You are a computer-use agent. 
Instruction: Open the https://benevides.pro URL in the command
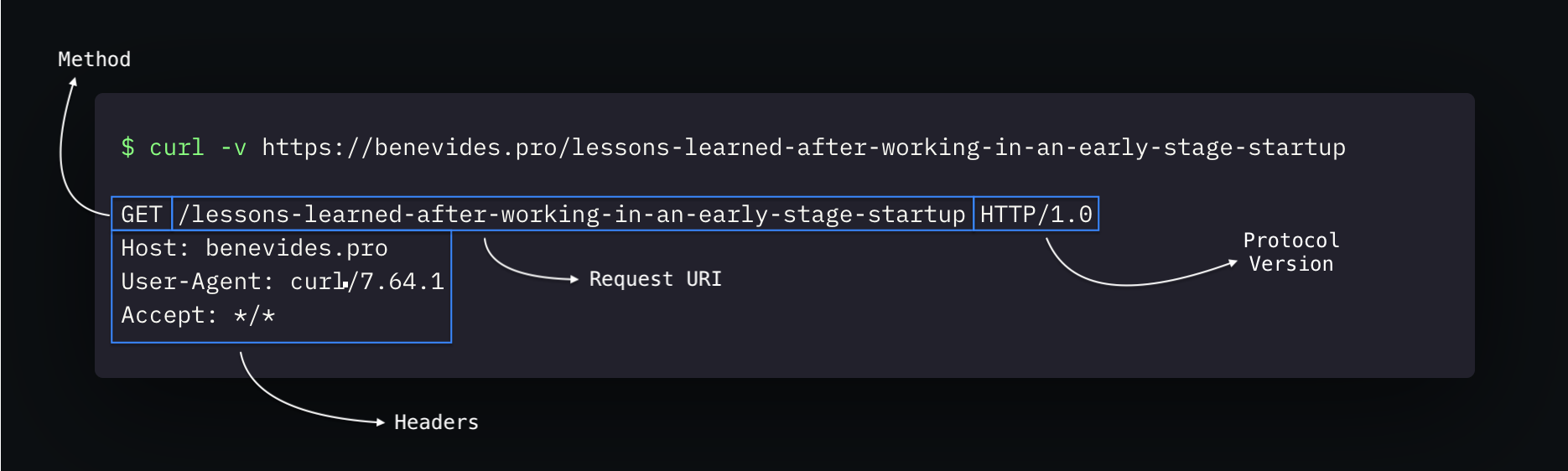[x=802, y=148]
